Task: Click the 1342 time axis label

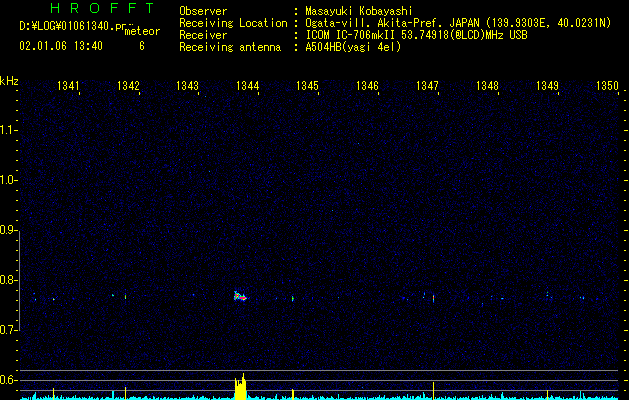Action: click(128, 86)
